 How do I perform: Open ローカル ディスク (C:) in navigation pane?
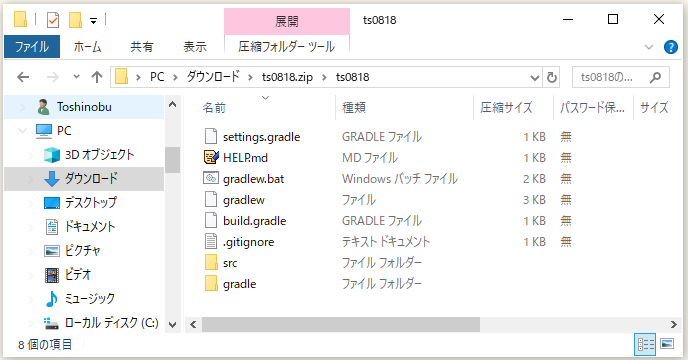coord(111,323)
